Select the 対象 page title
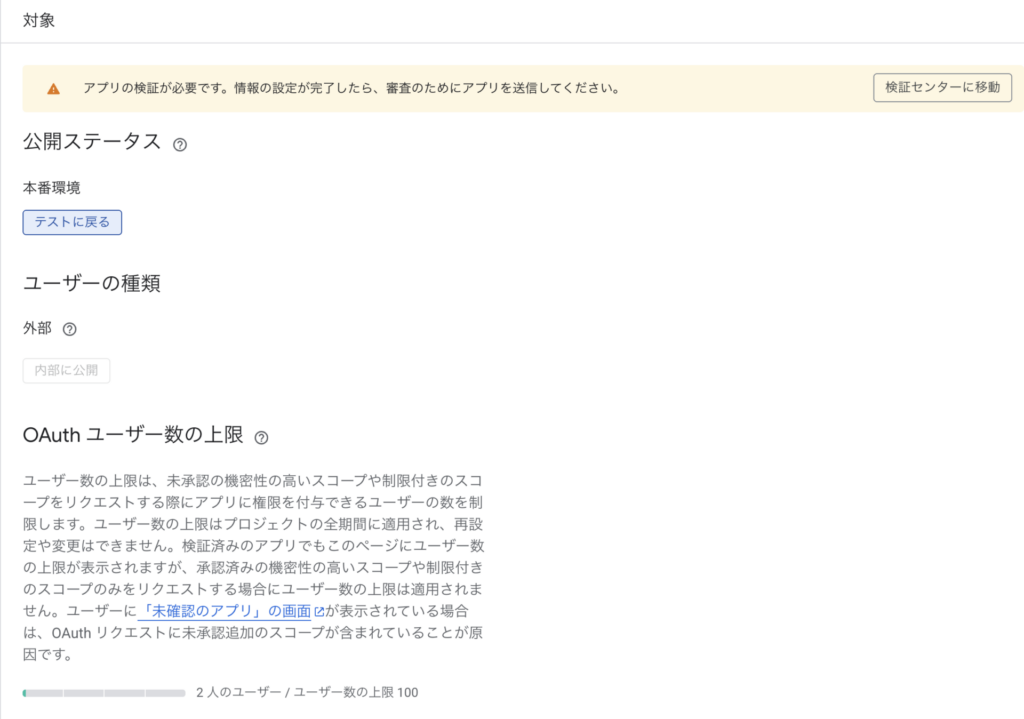This screenshot has height=719, width=1024. [39, 21]
